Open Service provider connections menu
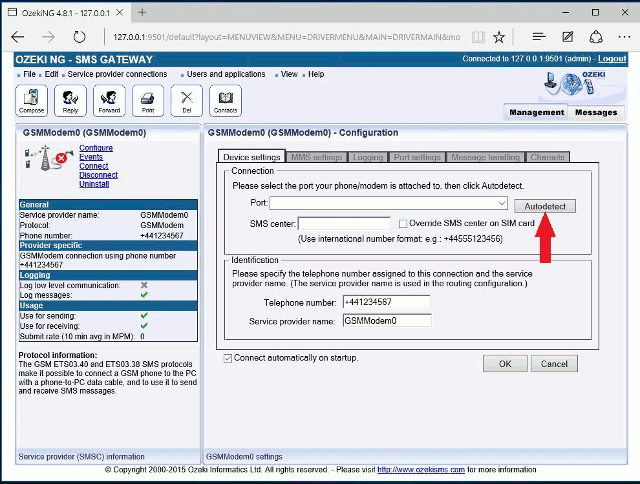The height and width of the screenshot is (484, 640). (x=117, y=74)
